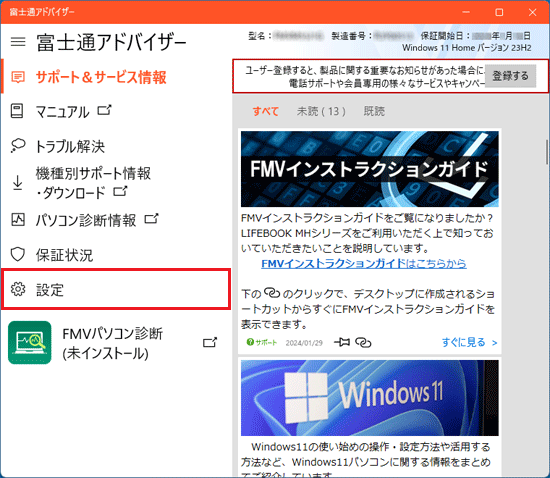Click the マニュアル book icon
Image resolution: width=550 pixels, height=478 pixels.
pos(17,111)
